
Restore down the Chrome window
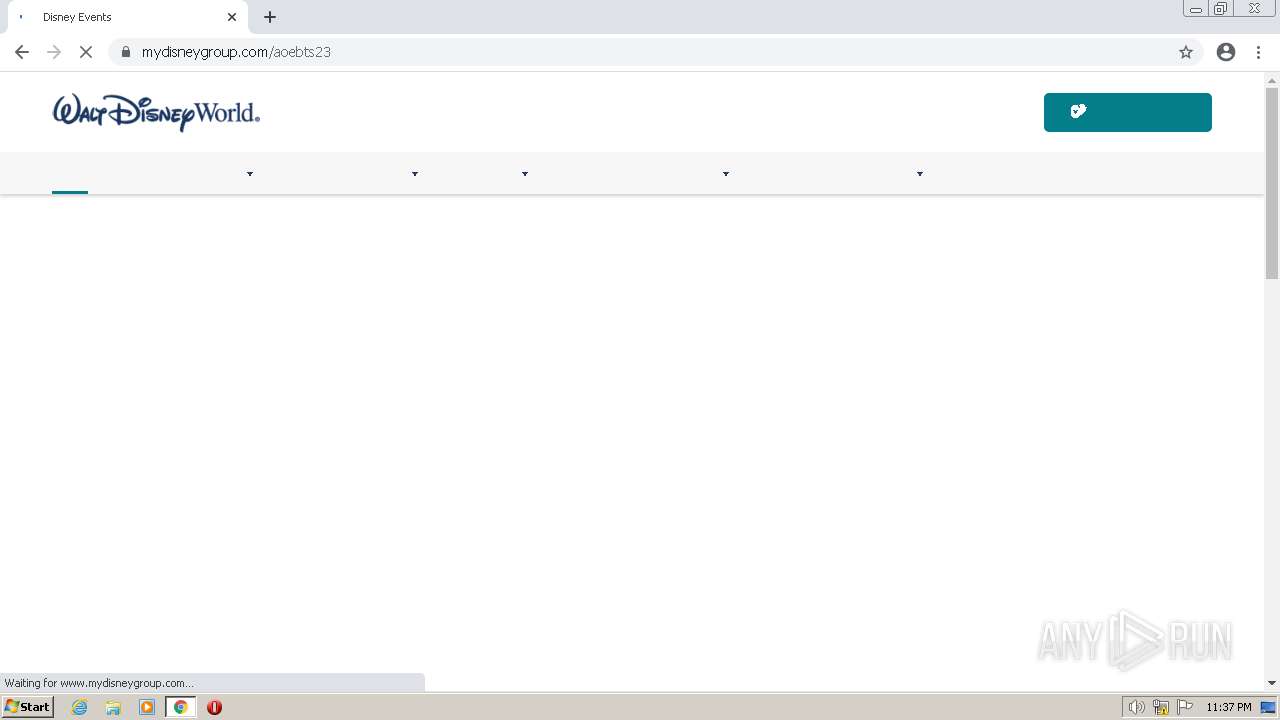1221,9
